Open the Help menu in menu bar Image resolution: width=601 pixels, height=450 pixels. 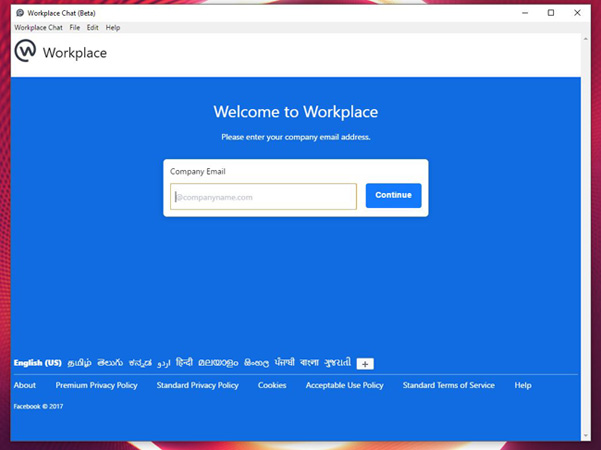(x=113, y=28)
